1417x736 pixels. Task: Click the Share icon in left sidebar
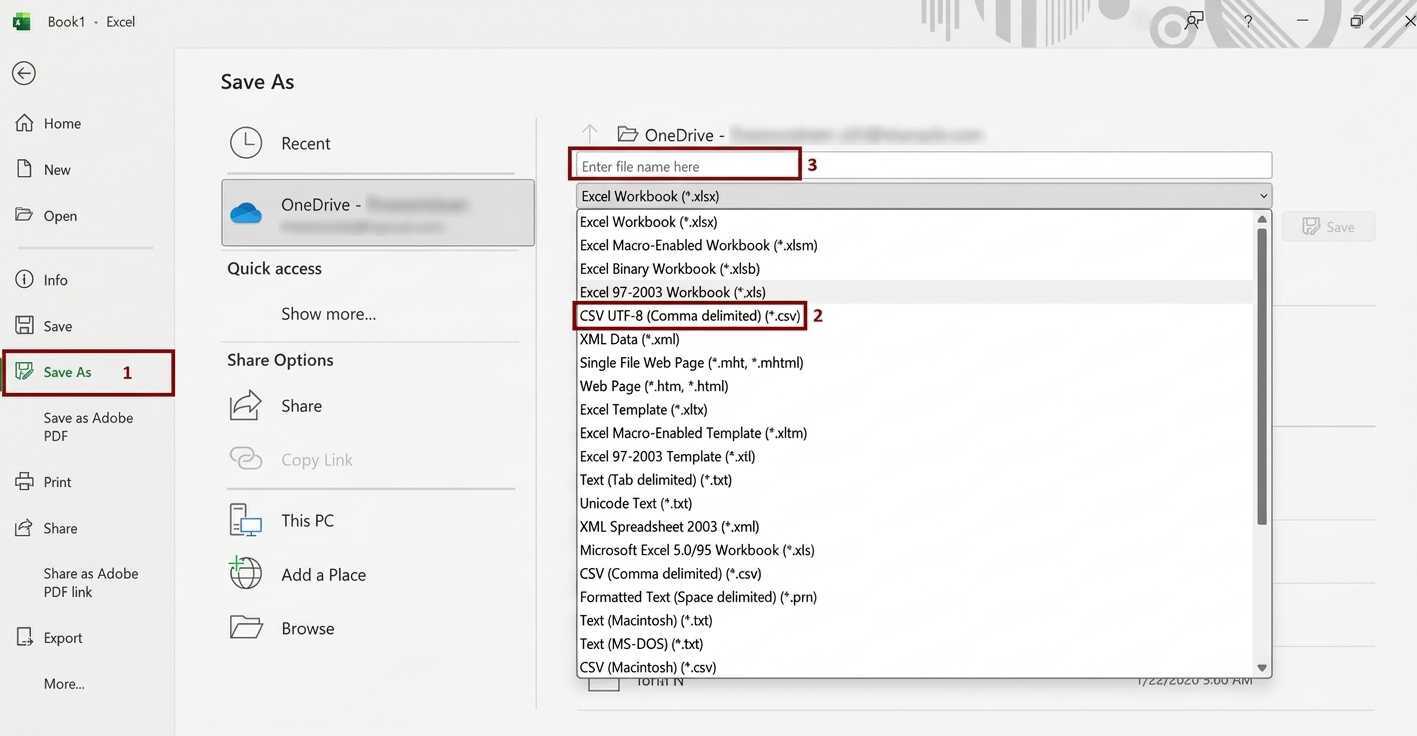point(24,528)
